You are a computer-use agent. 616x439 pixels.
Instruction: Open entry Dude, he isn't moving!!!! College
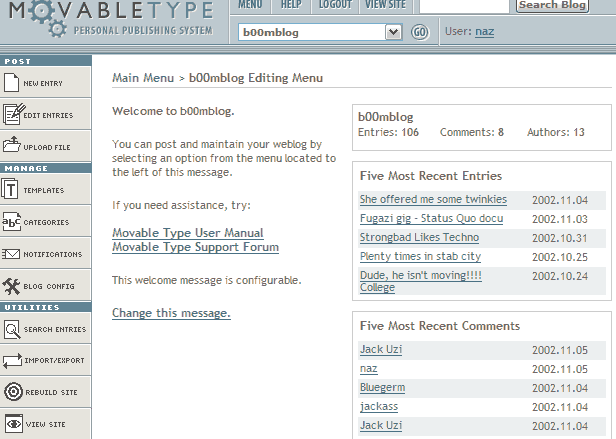pyautogui.click(x=421, y=281)
